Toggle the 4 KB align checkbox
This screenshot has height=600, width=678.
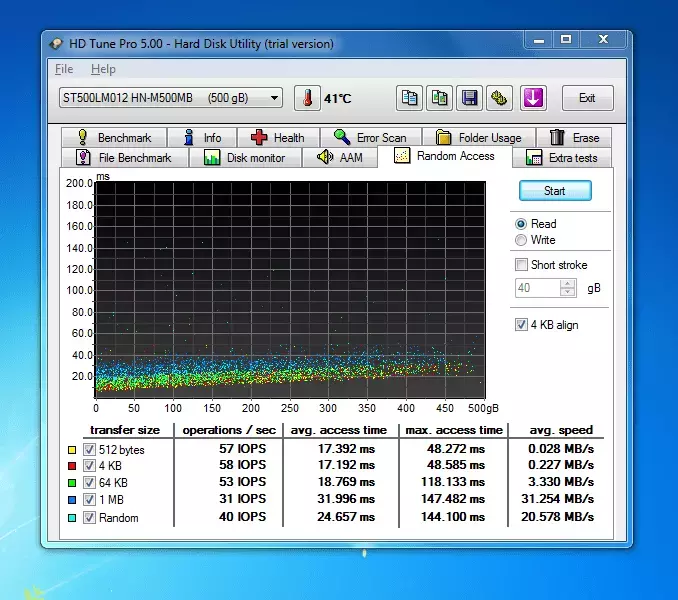click(x=521, y=325)
